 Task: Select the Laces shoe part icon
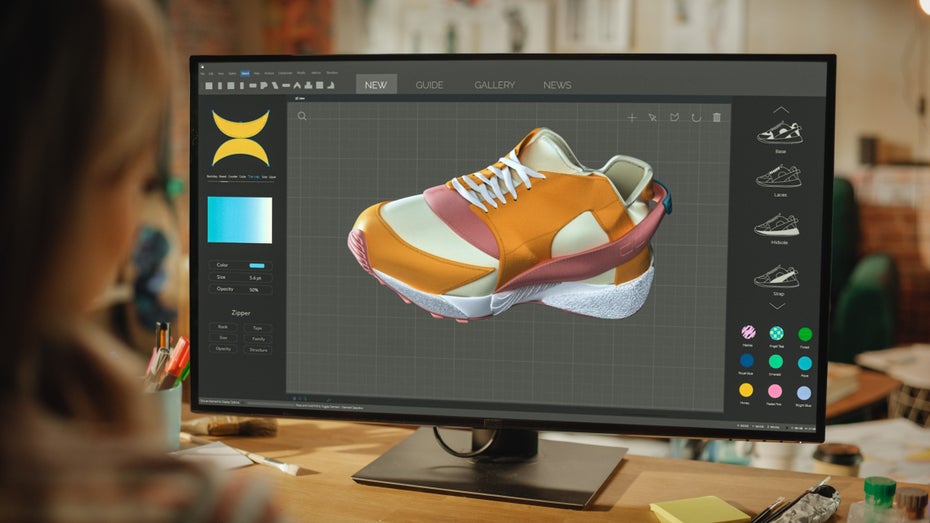(x=778, y=176)
